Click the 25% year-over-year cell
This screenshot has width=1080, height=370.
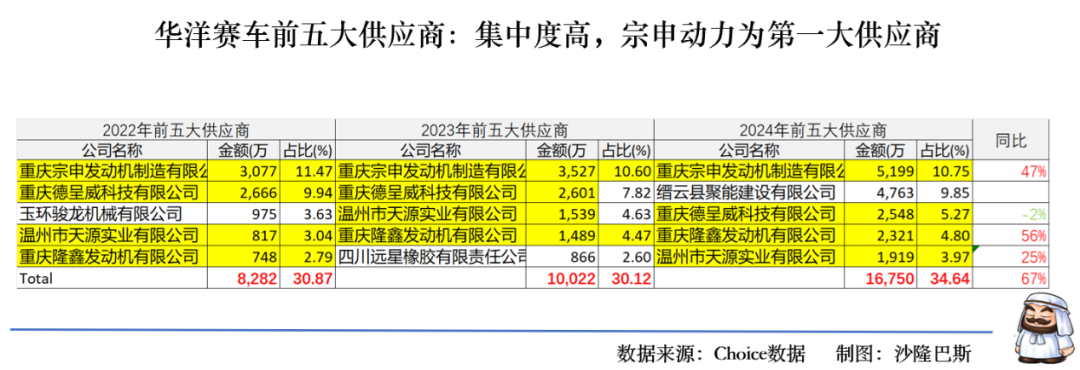coord(1010,257)
